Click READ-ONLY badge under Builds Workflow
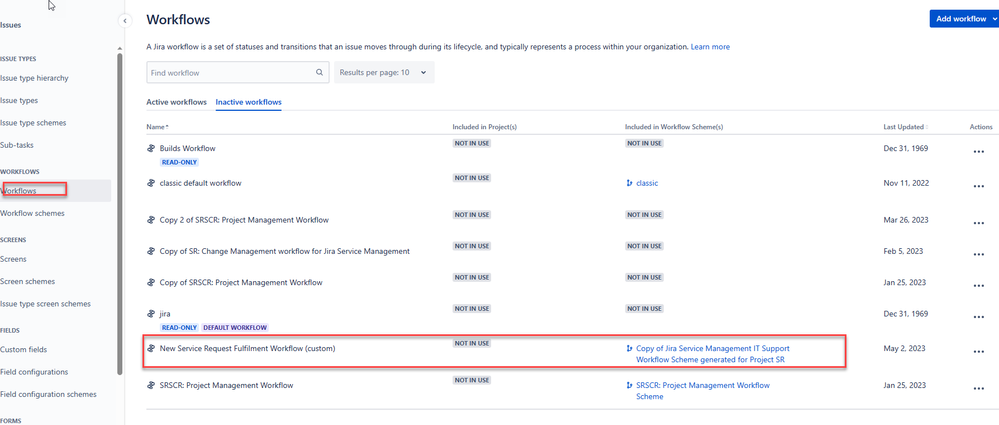The width and height of the screenshot is (999, 425). pos(179,162)
